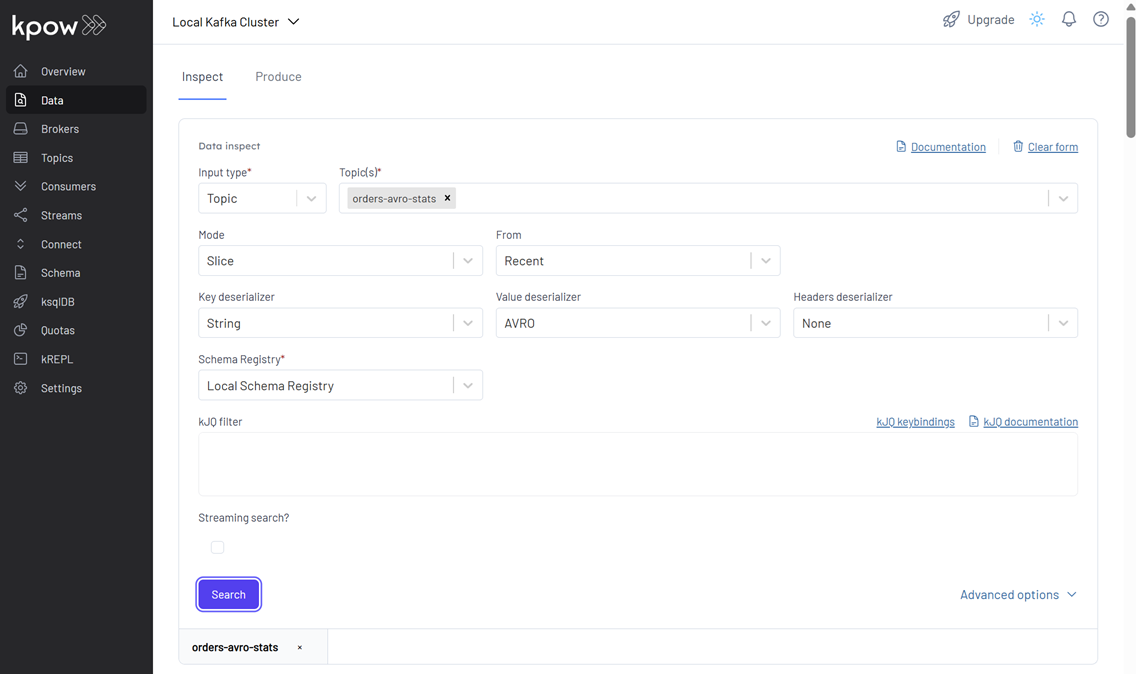Click the page vertical scrollbar

pos(1130,76)
